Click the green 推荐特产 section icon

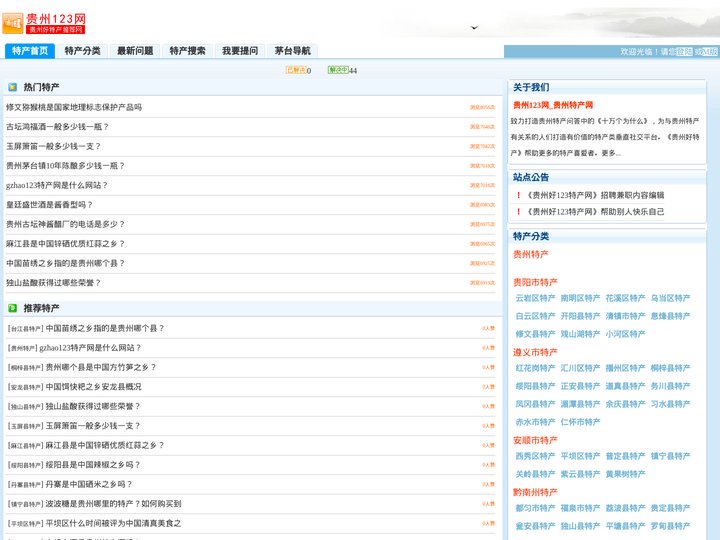[x=13, y=308]
